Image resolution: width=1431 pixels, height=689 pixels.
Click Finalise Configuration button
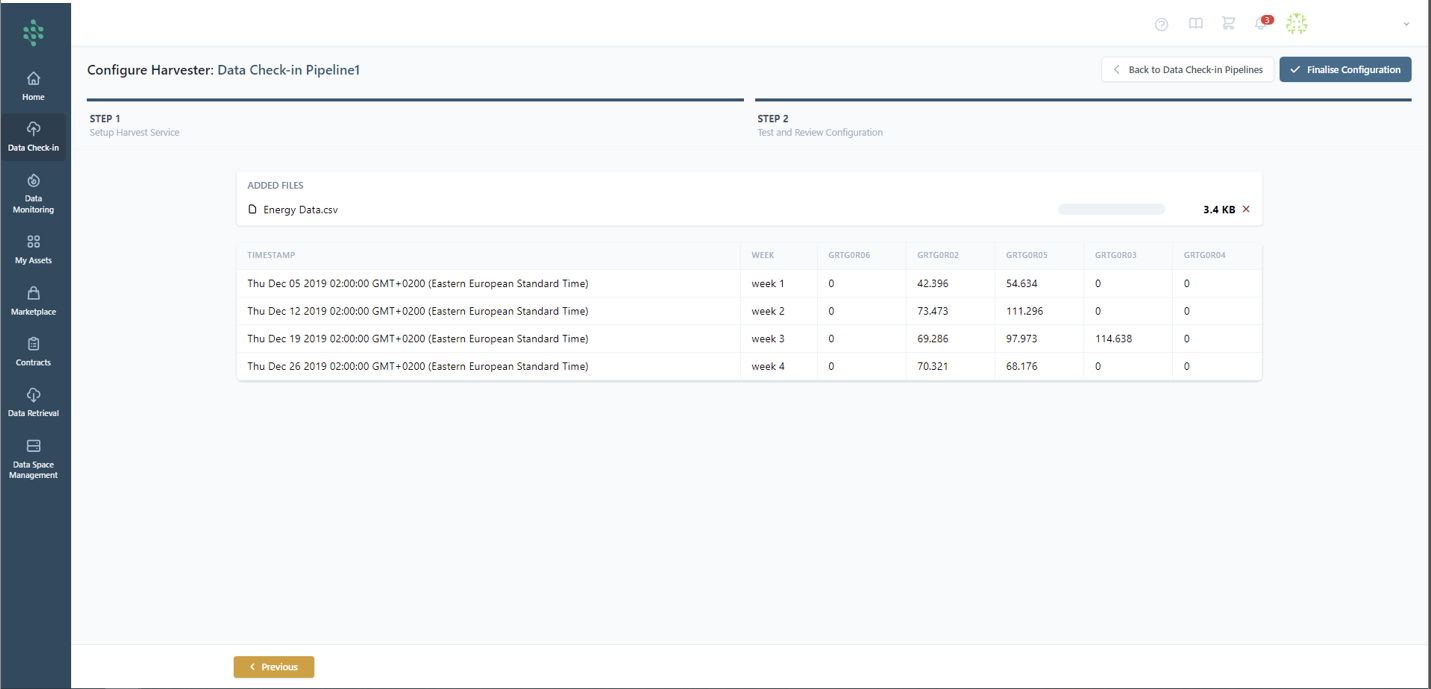tap(1345, 70)
